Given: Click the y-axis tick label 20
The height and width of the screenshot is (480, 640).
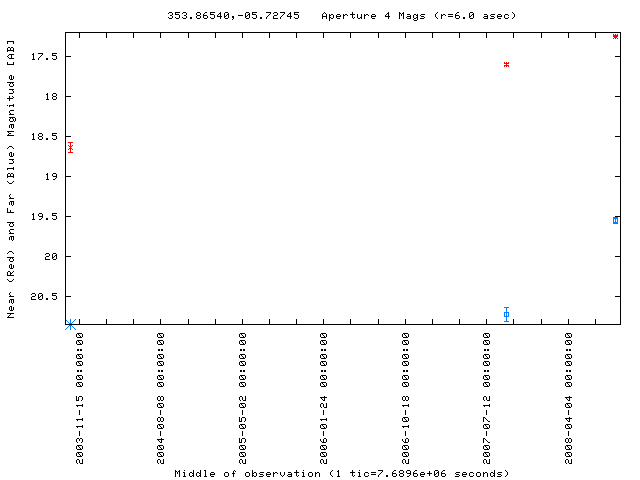Looking at the screenshot, I should click(51, 256).
